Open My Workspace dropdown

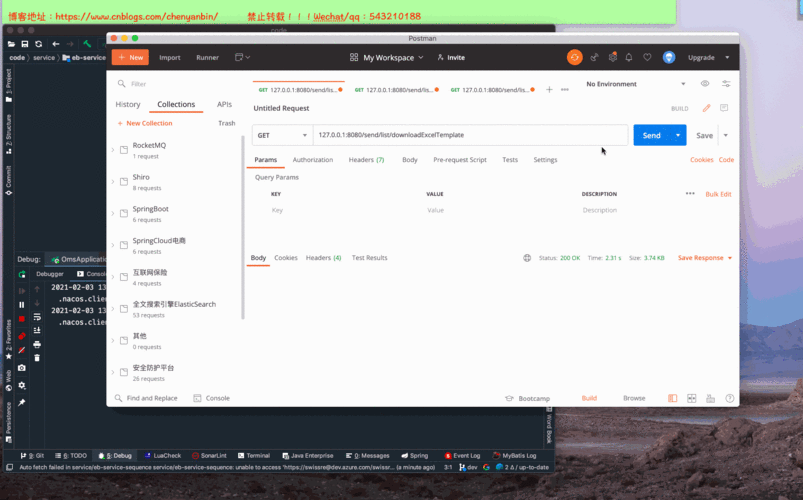pyautogui.click(x=387, y=57)
